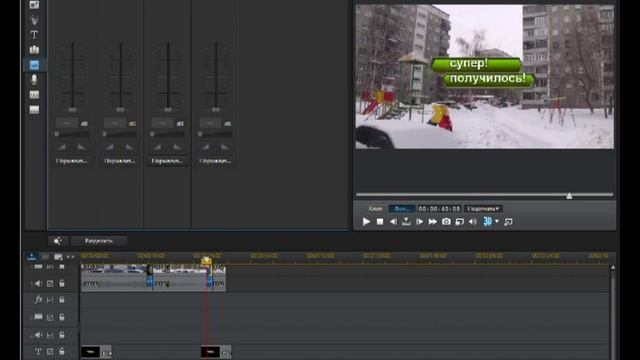Click the first audio track speaker icon
The image size is (640, 360).
[38, 283]
